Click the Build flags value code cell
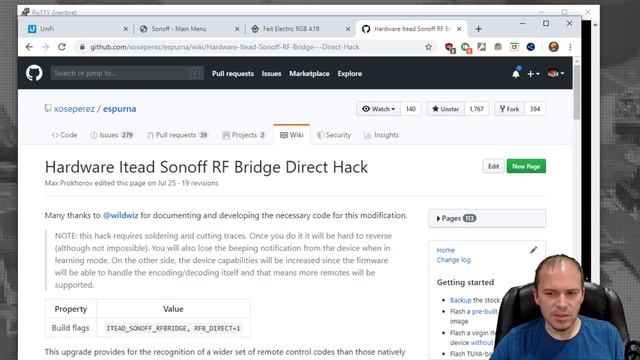The width and height of the screenshot is (640, 360). pos(173,328)
